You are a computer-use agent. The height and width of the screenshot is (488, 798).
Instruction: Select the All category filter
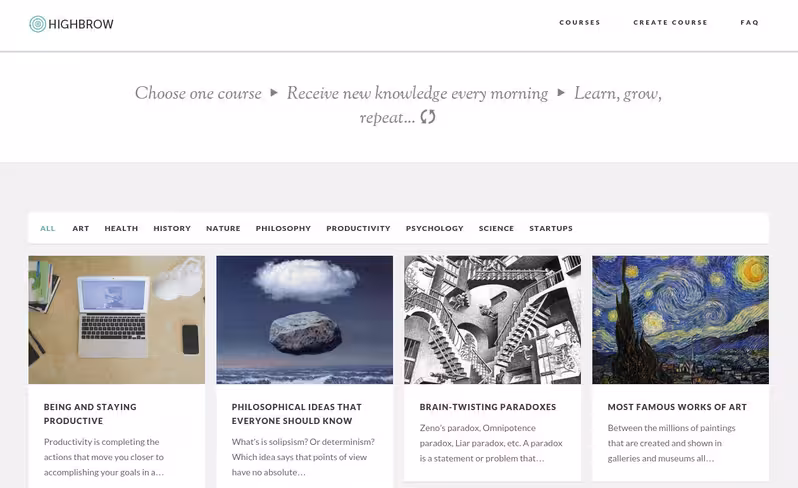[x=47, y=228]
